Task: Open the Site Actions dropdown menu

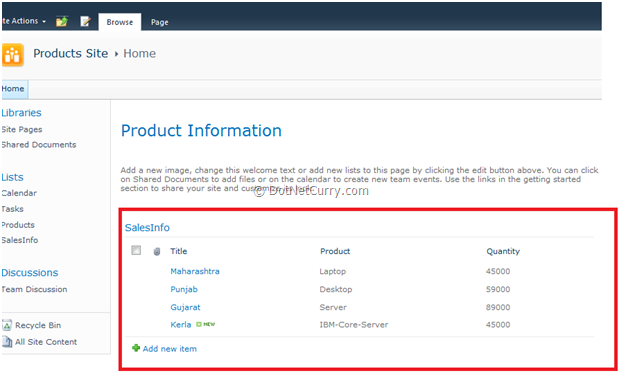Action: 23,21
